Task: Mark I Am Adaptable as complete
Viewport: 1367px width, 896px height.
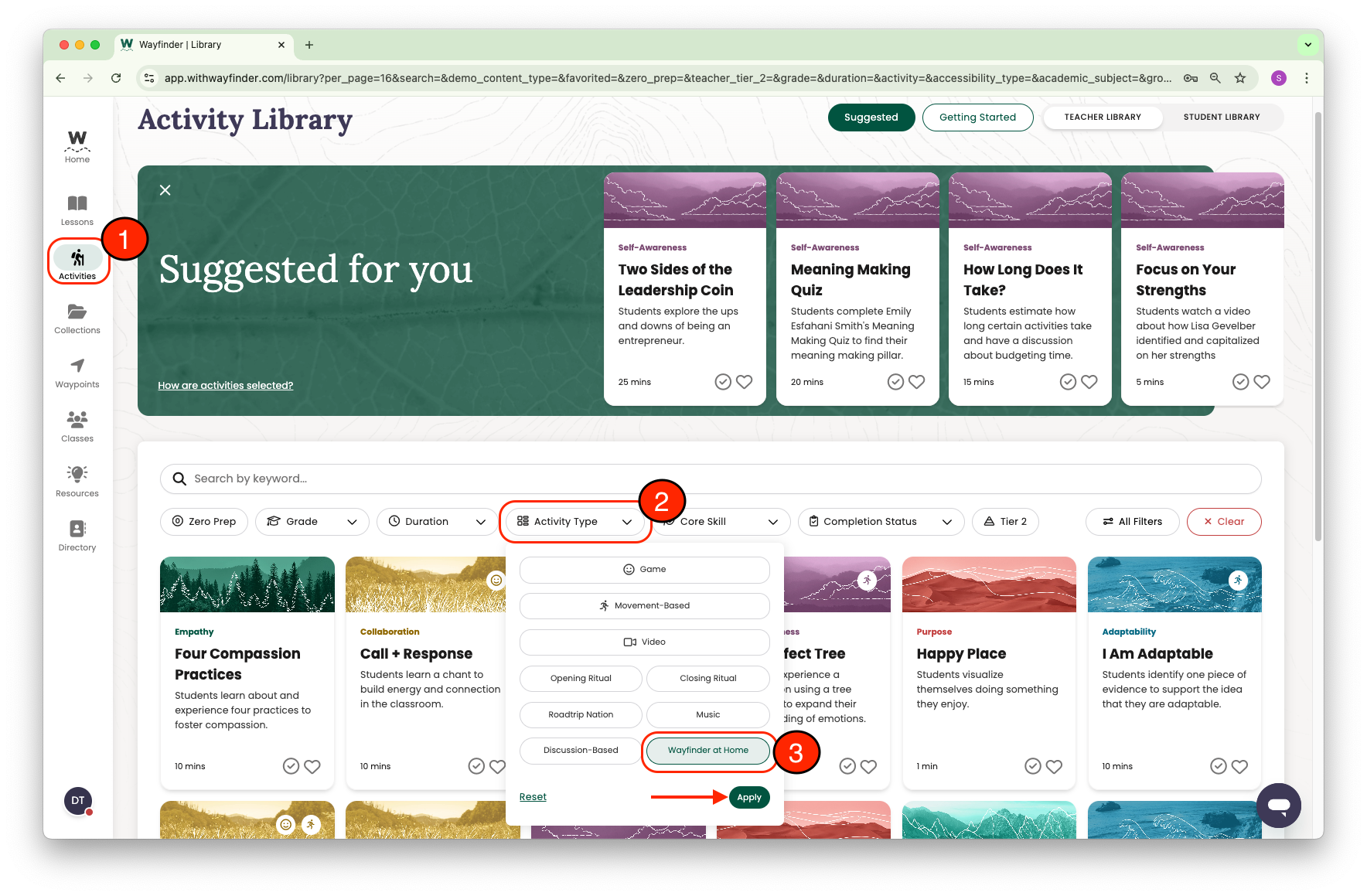Action: pyautogui.click(x=1218, y=766)
